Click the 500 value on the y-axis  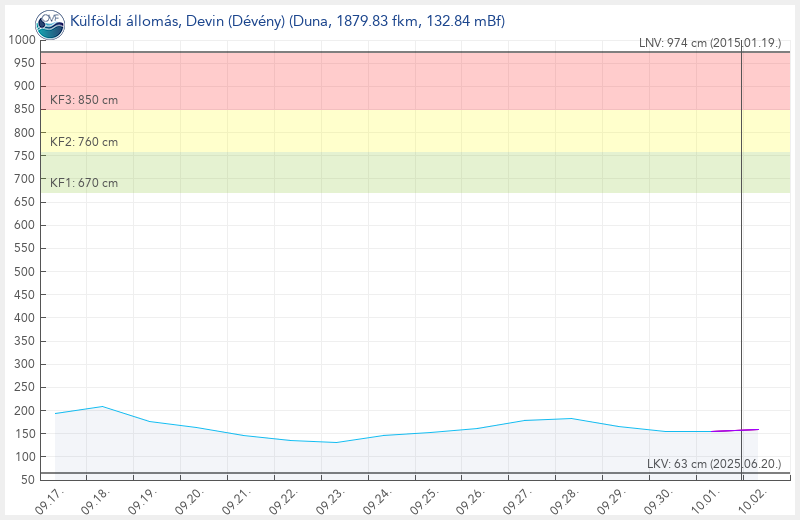[x=25, y=271]
